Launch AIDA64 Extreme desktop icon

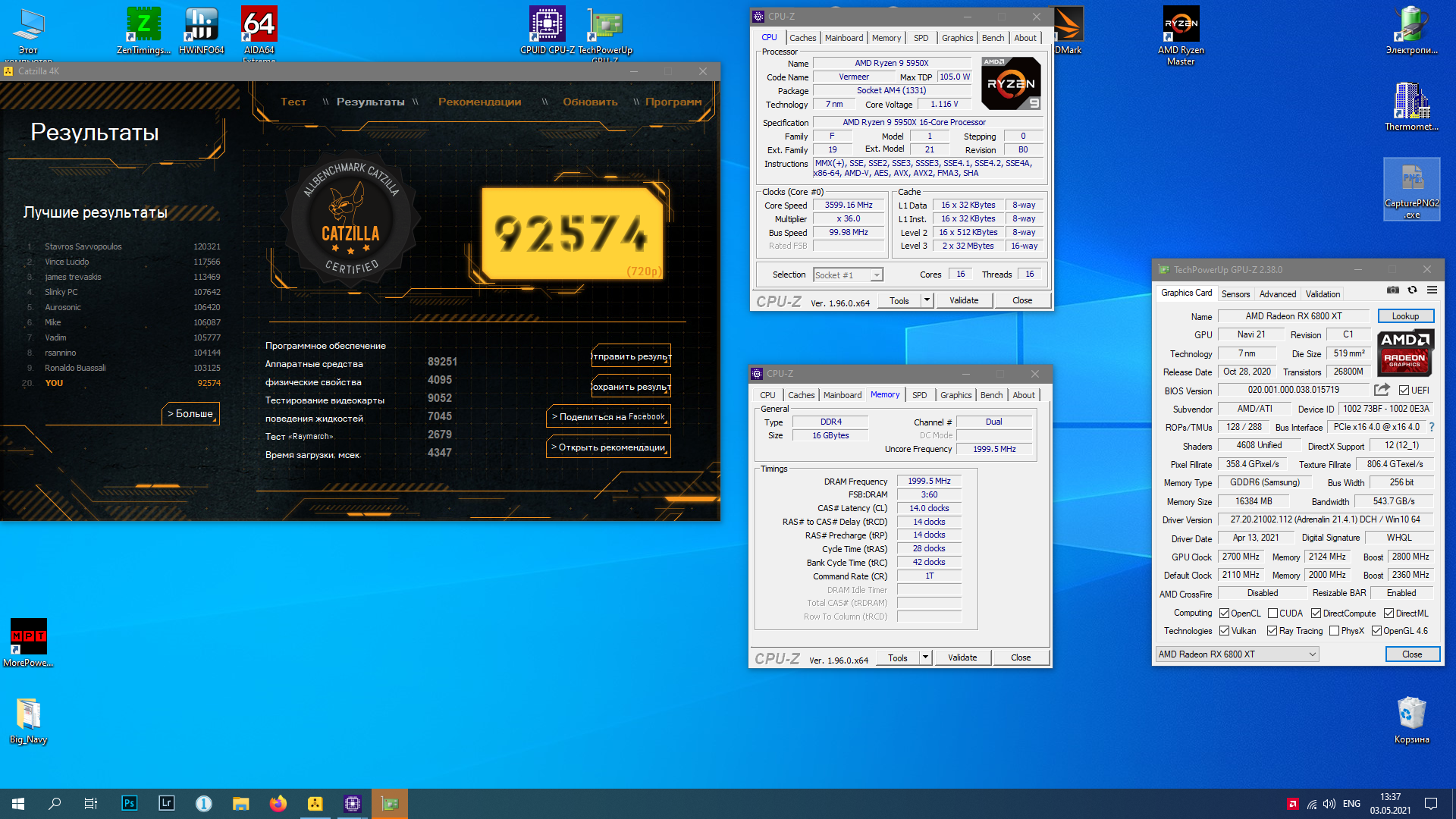point(259,32)
